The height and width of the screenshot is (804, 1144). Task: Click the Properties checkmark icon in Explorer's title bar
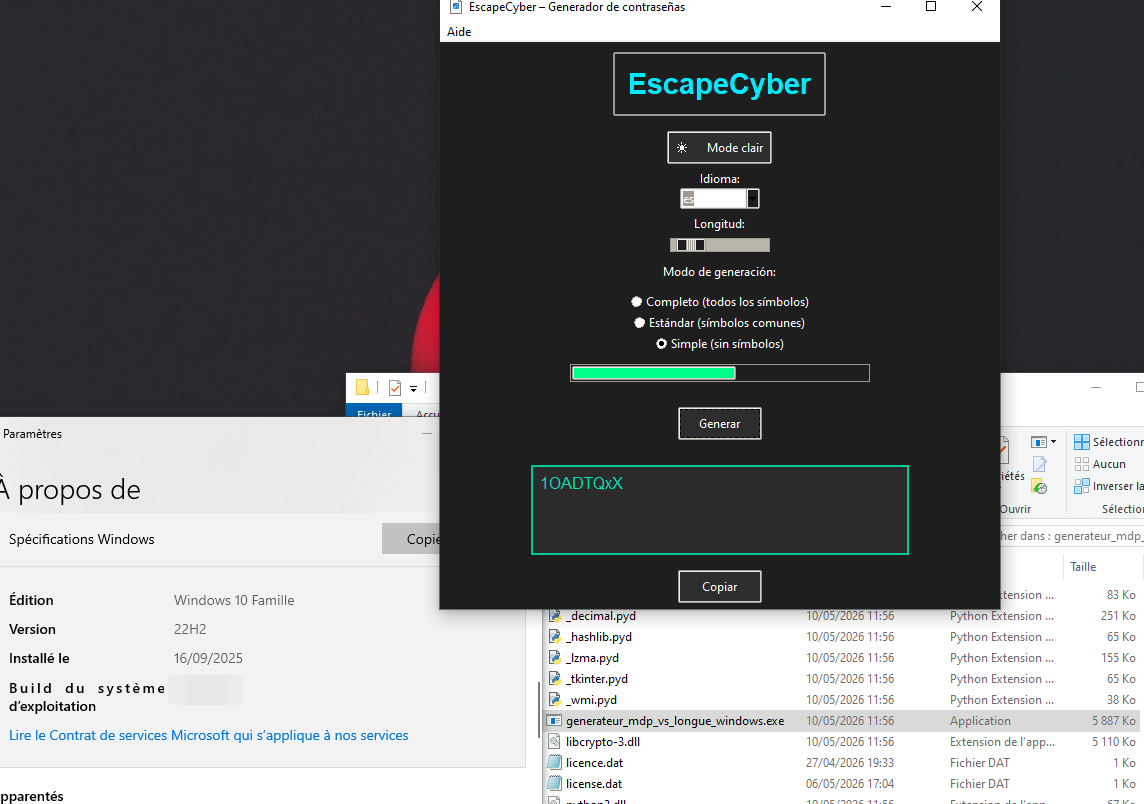(395, 387)
